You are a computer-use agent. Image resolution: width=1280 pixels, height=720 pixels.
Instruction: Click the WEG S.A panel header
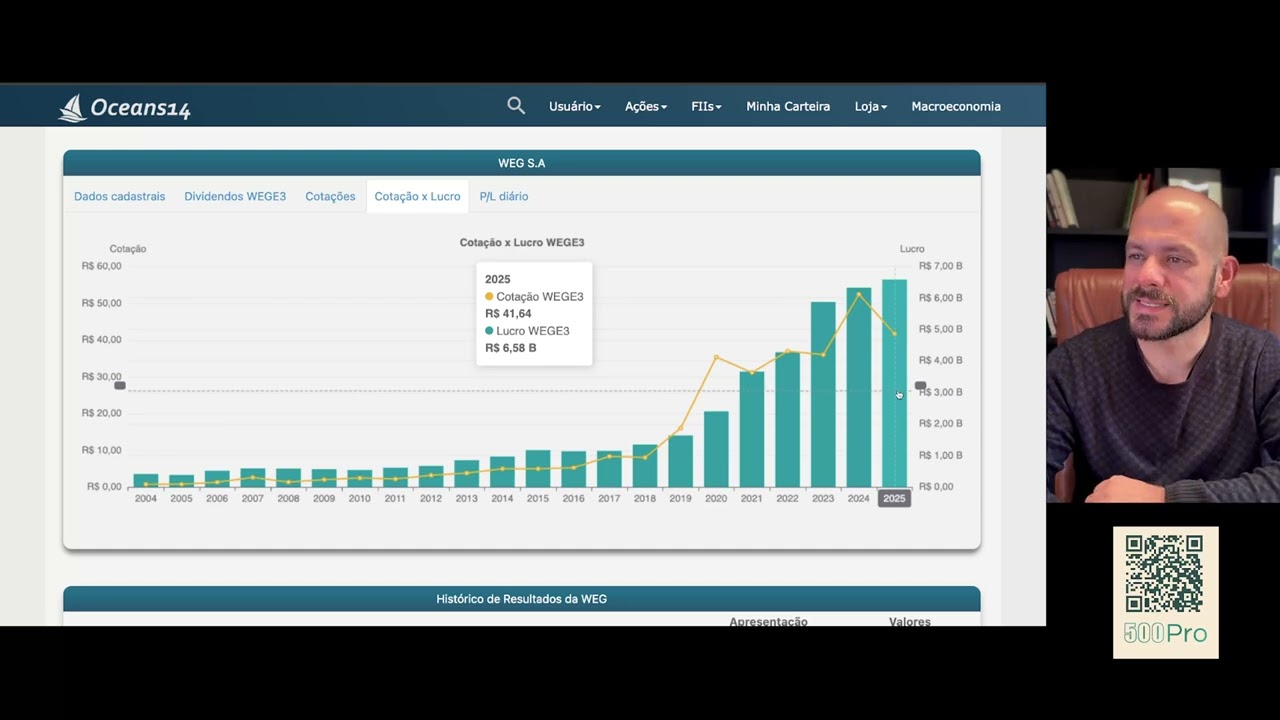point(522,163)
